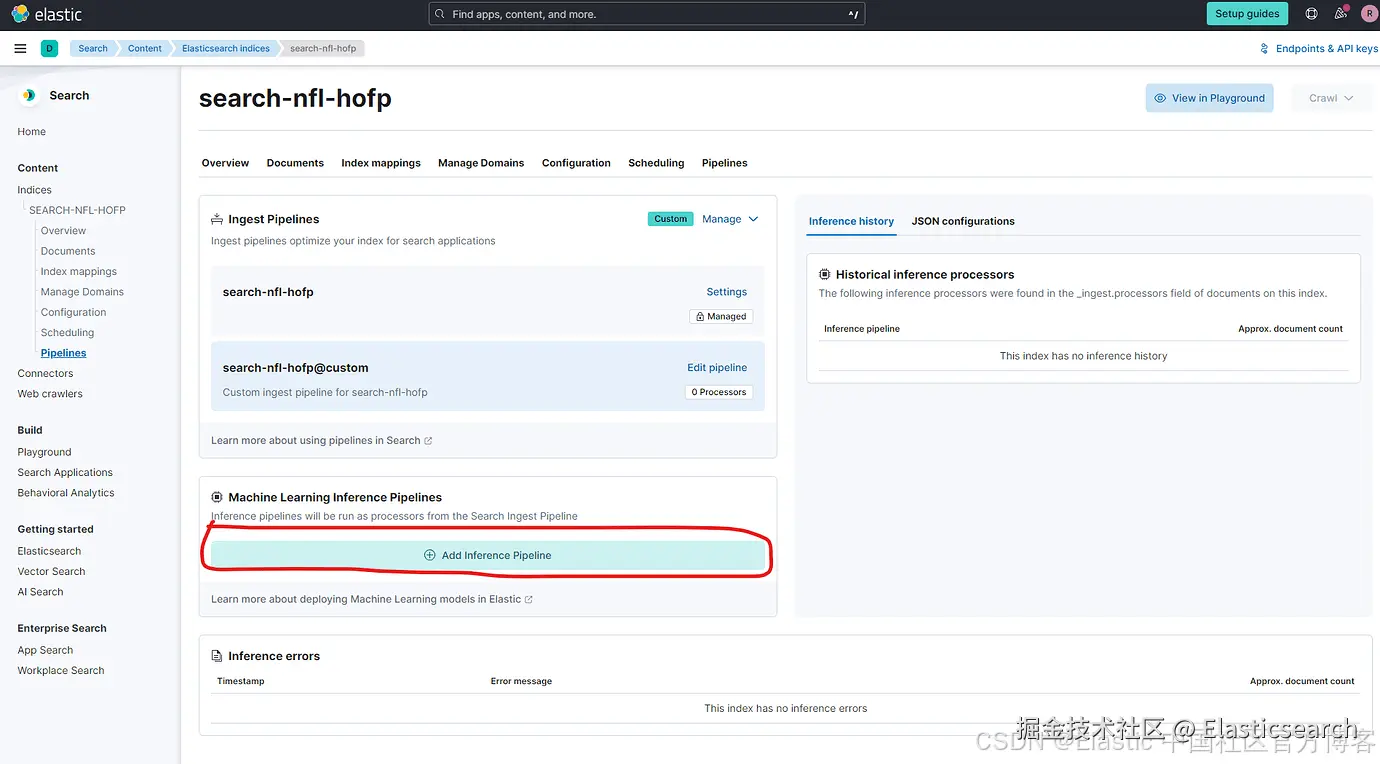Open Search Applications in sidebar
This screenshot has width=1380, height=764.
tap(65, 473)
